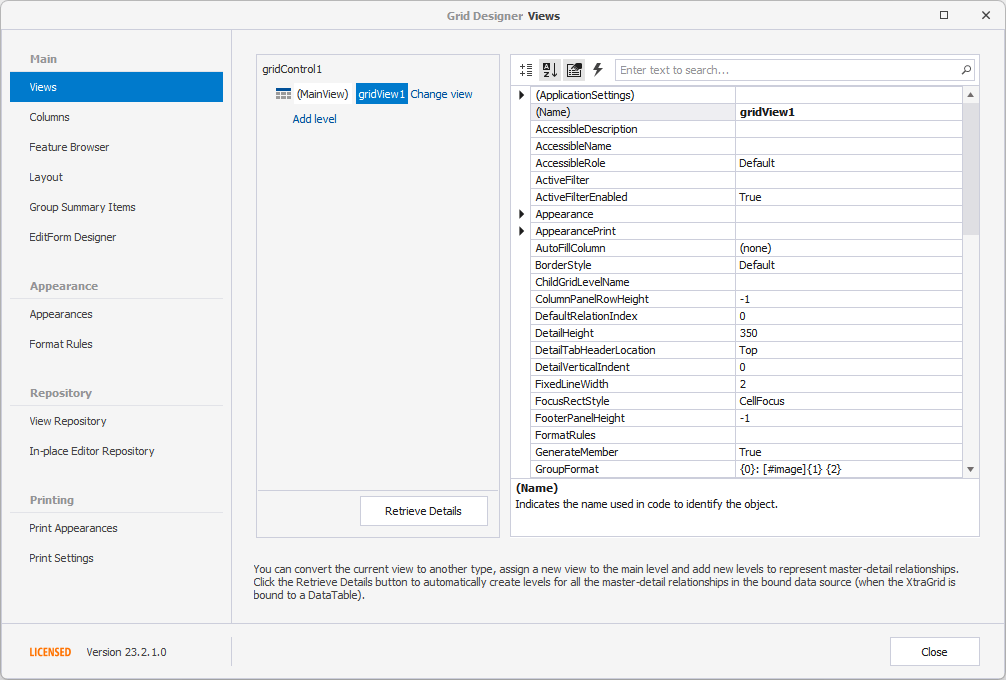Click the Close button at bottom
The height and width of the screenshot is (680, 1006).
pos(934,652)
